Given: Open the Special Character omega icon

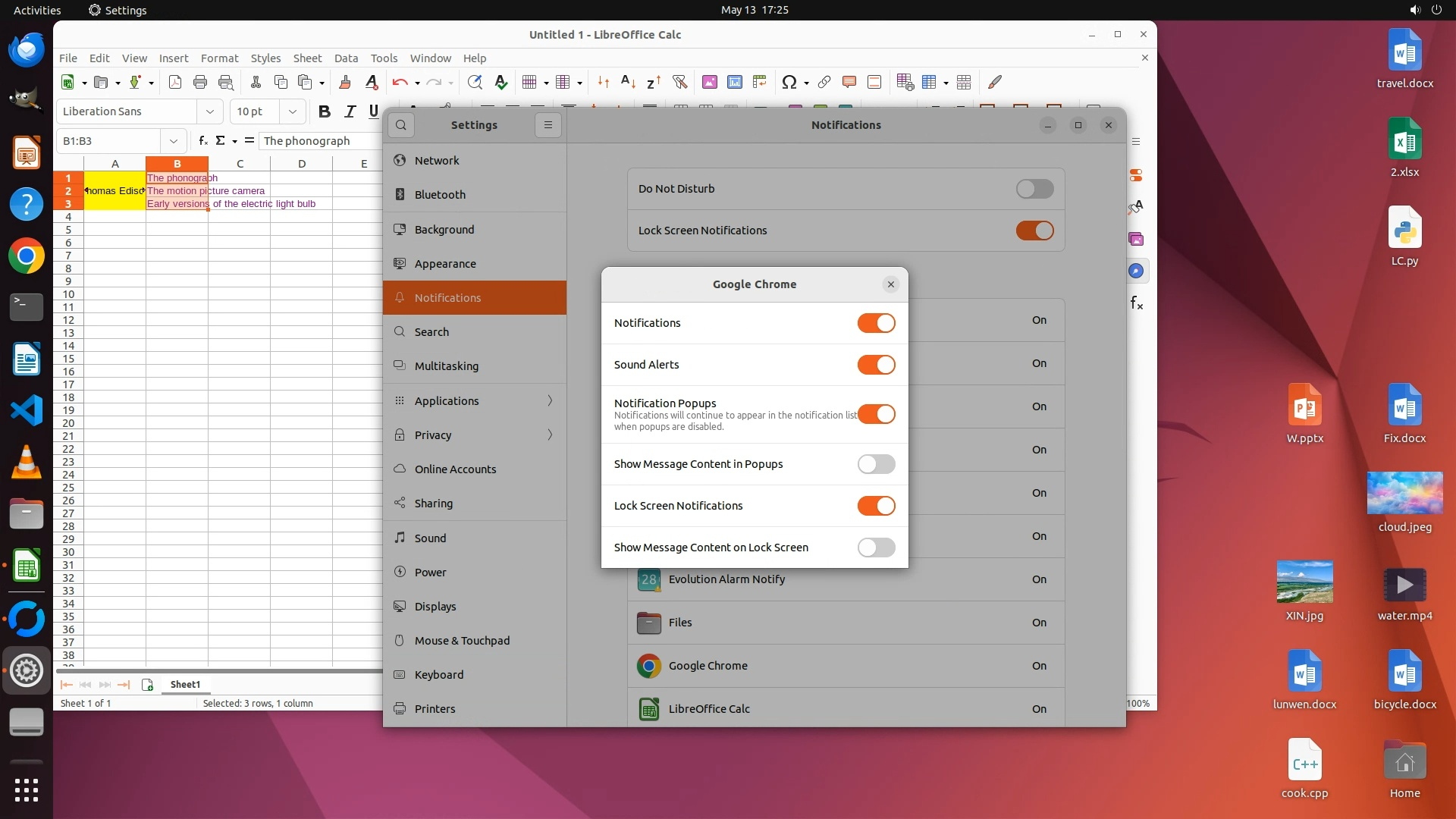Looking at the screenshot, I should point(789,82).
